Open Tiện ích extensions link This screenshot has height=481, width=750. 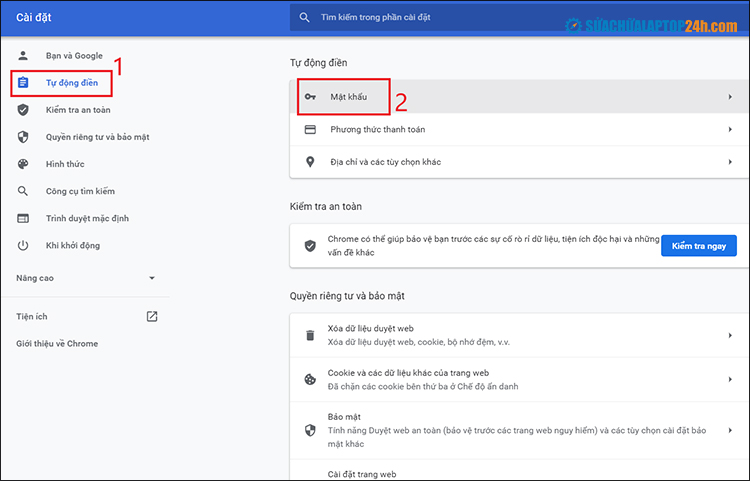click(32, 317)
